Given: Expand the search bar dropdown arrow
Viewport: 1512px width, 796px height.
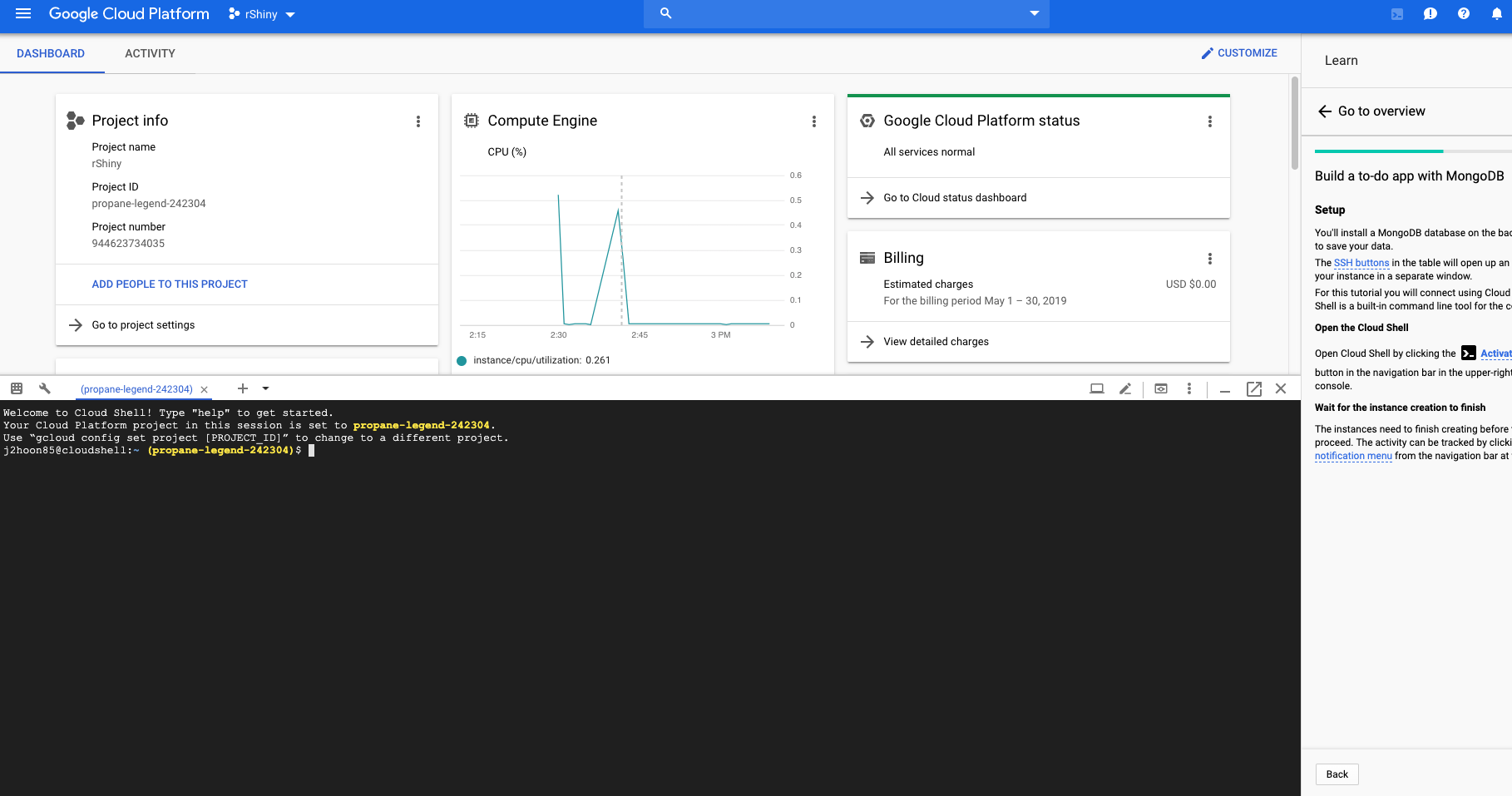Looking at the screenshot, I should pos(1035,13).
